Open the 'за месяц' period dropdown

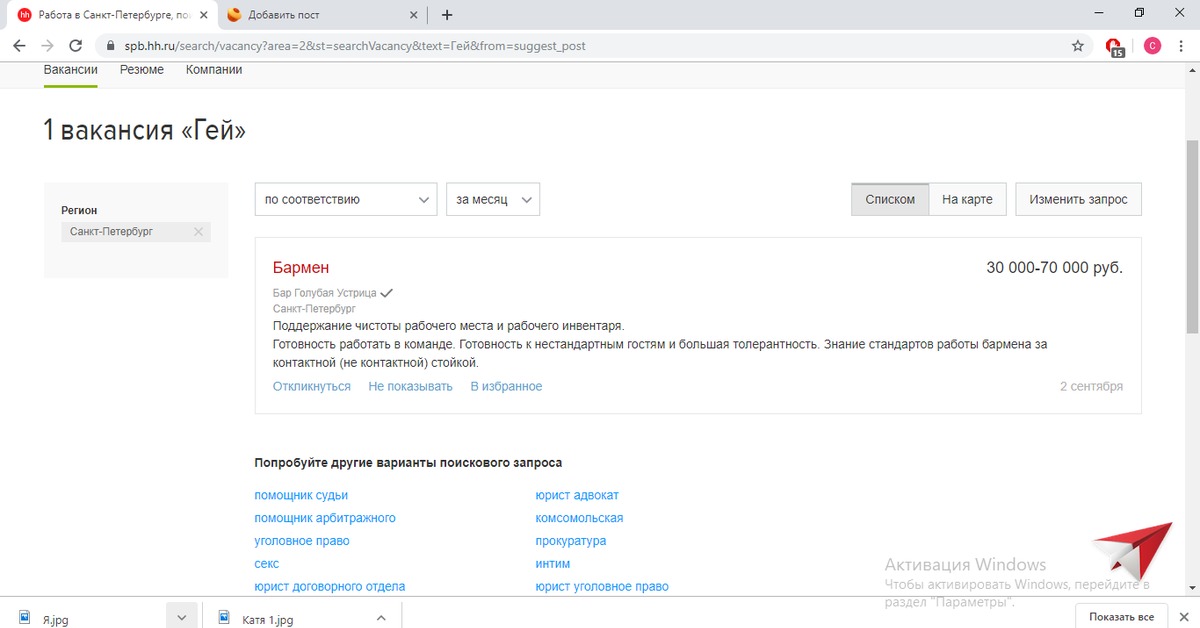click(492, 199)
